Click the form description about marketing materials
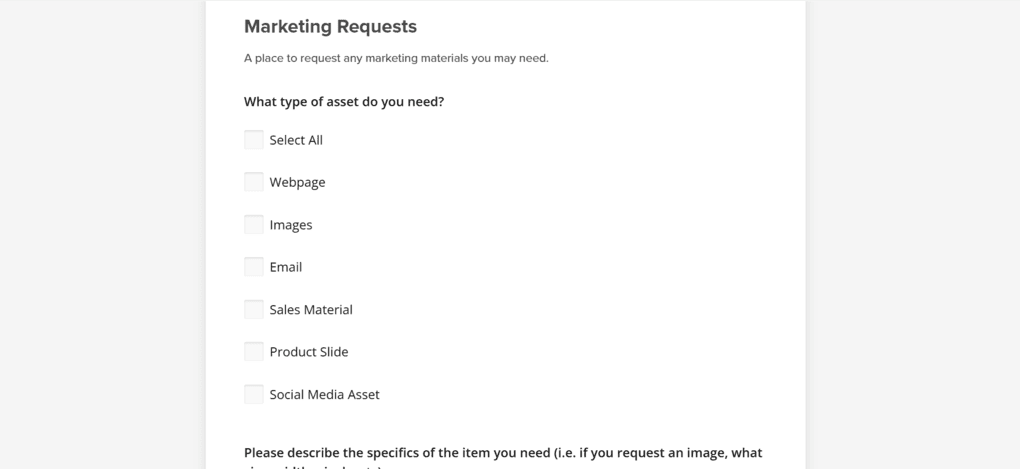Screen dimensions: 1020x469 pos(396,58)
